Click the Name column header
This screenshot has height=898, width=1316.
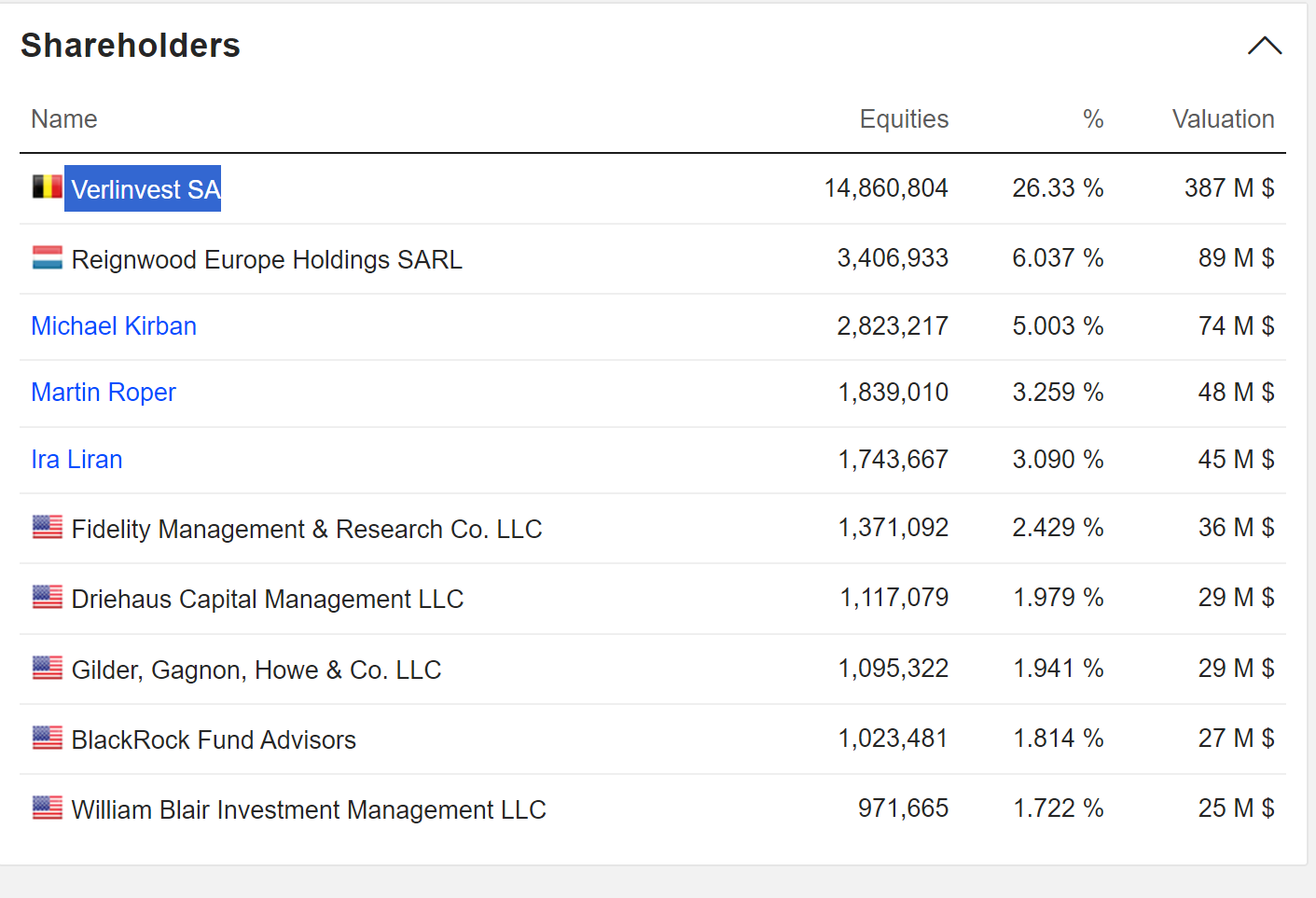64,119
